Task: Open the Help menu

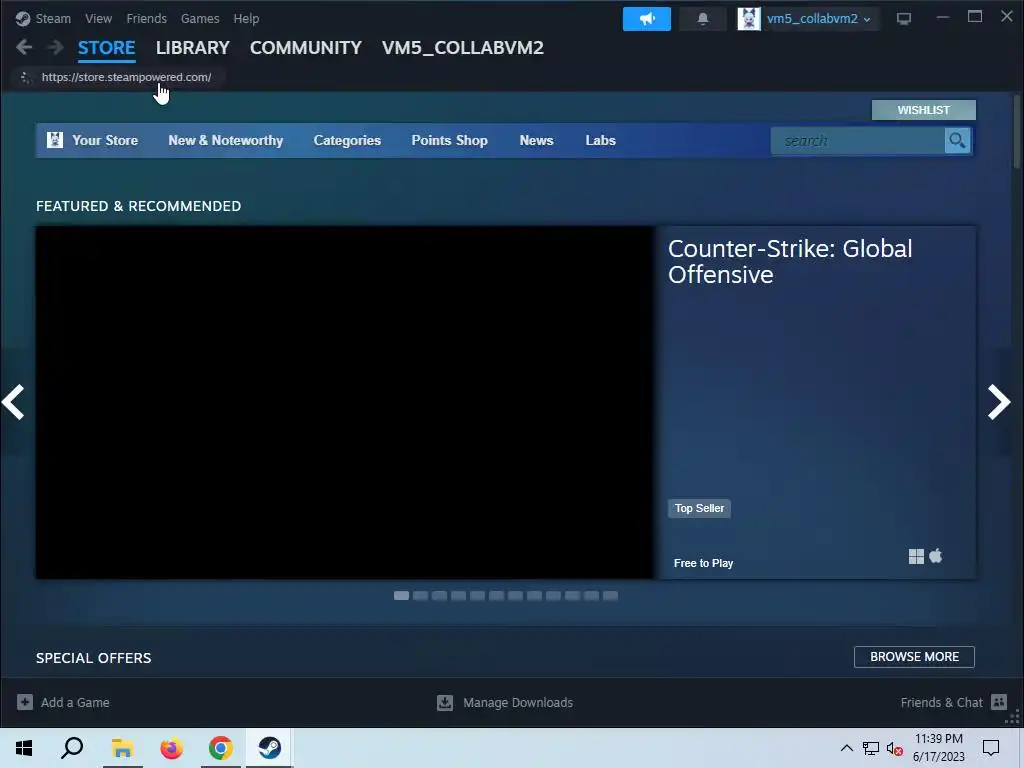Action: pos(246,18)
